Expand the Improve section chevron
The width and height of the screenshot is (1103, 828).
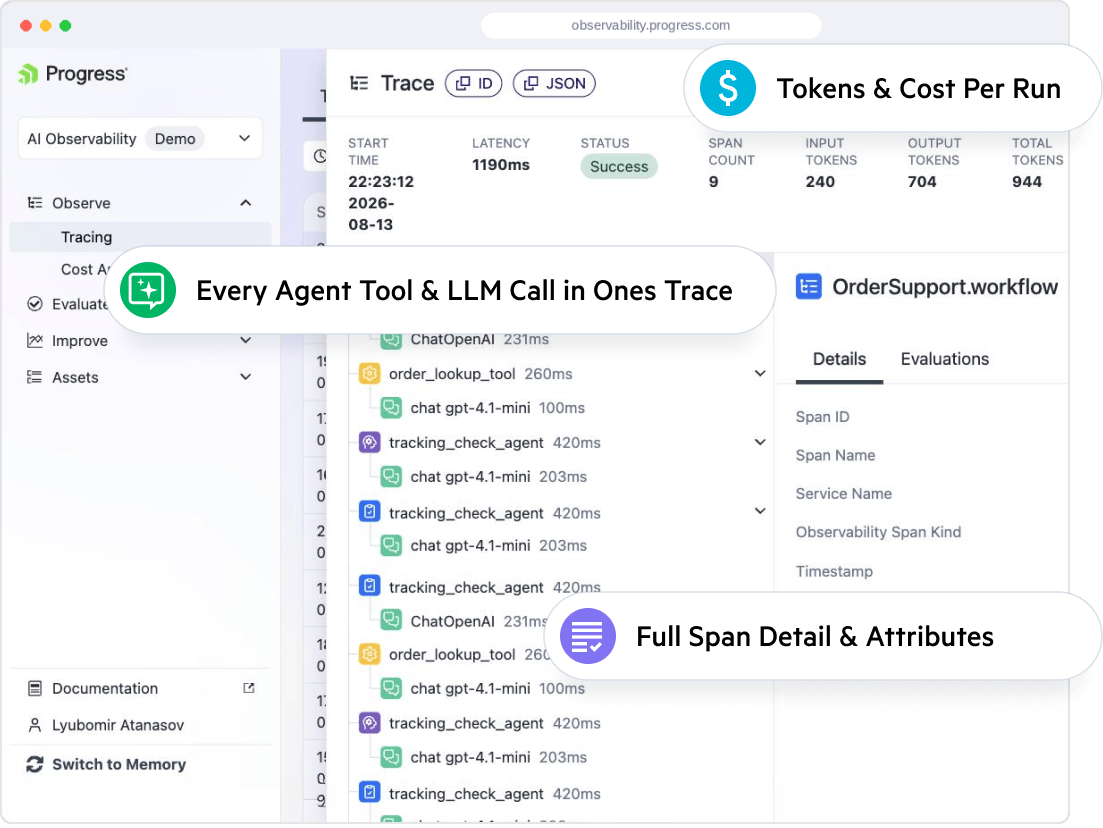[x=246, y=340]
